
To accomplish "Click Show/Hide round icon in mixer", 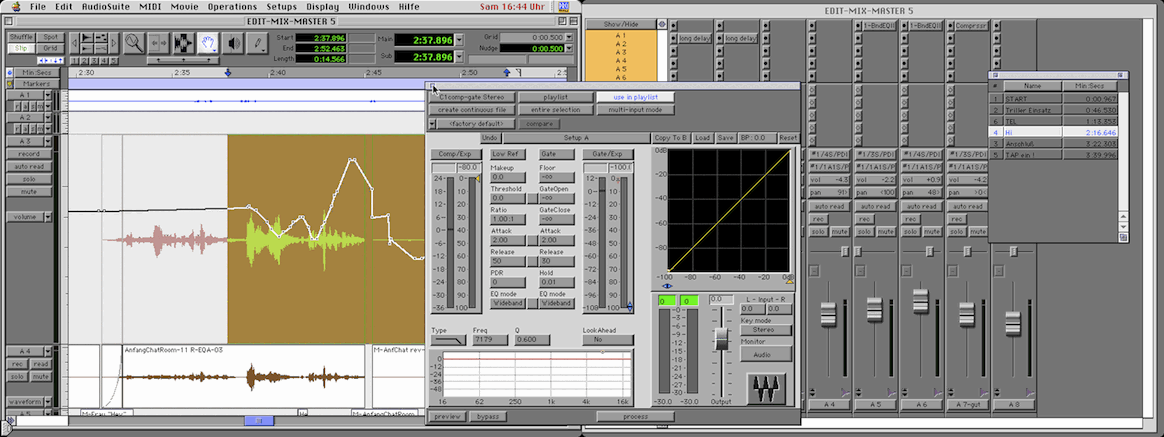I will click(661, 24).
